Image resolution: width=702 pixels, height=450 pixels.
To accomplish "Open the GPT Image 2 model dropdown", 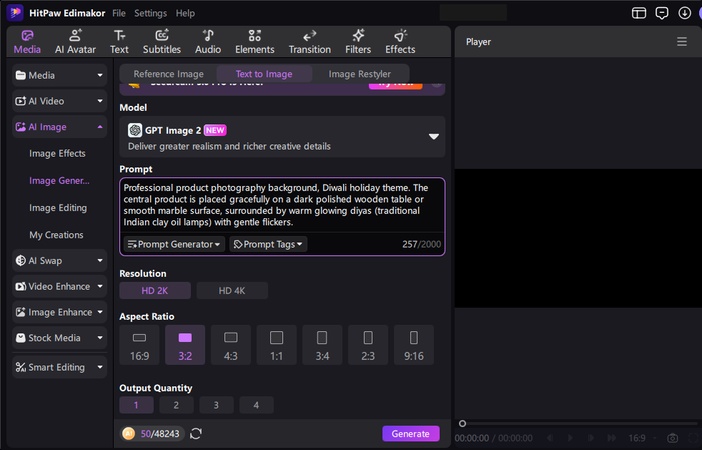I will pyautogui.click(x=282, y=137).
